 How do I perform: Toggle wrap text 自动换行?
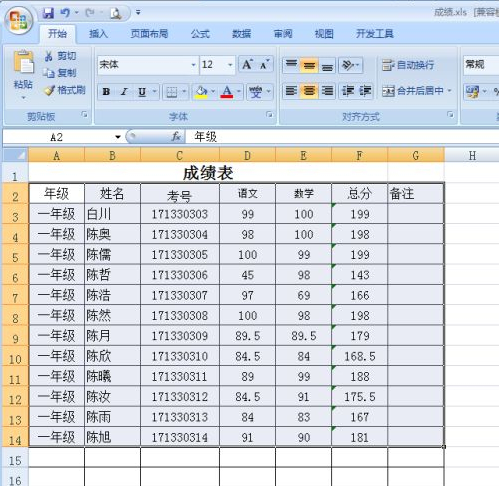[408, 65]
